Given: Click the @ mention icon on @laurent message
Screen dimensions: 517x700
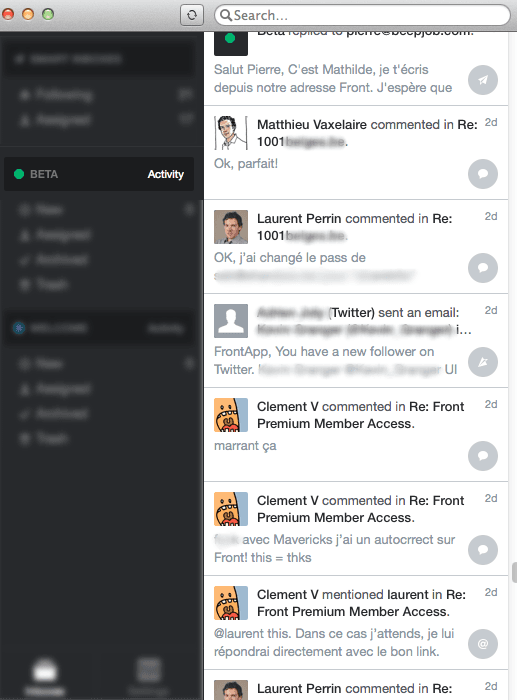Looking at the screenshot, I should (x=483, y=644).
